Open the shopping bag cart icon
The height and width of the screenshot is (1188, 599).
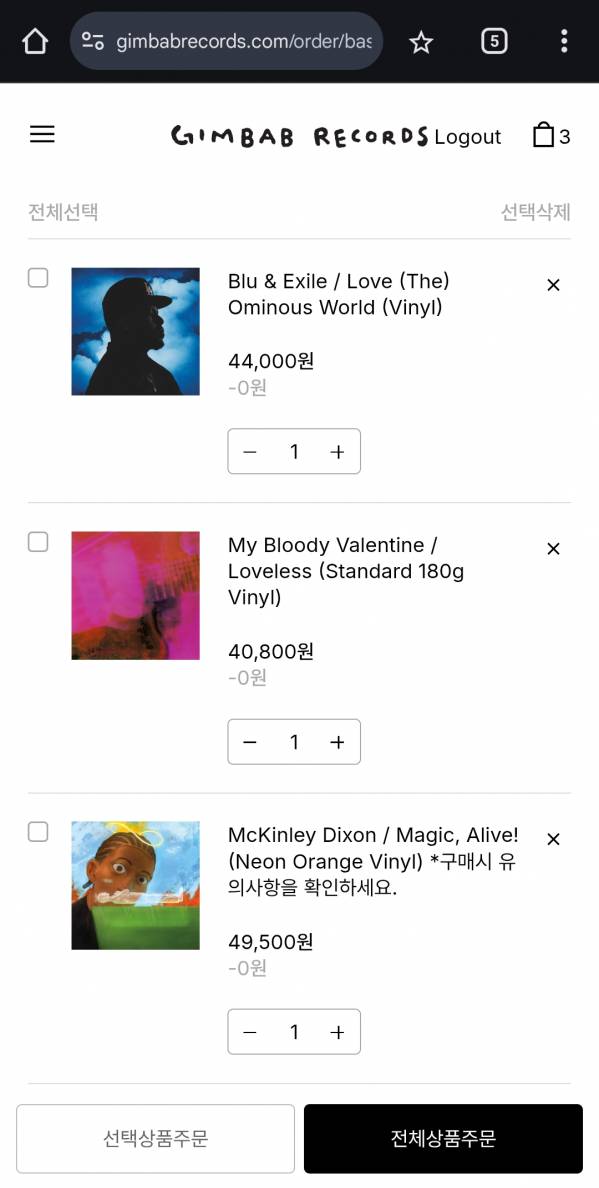coord(544,135)
